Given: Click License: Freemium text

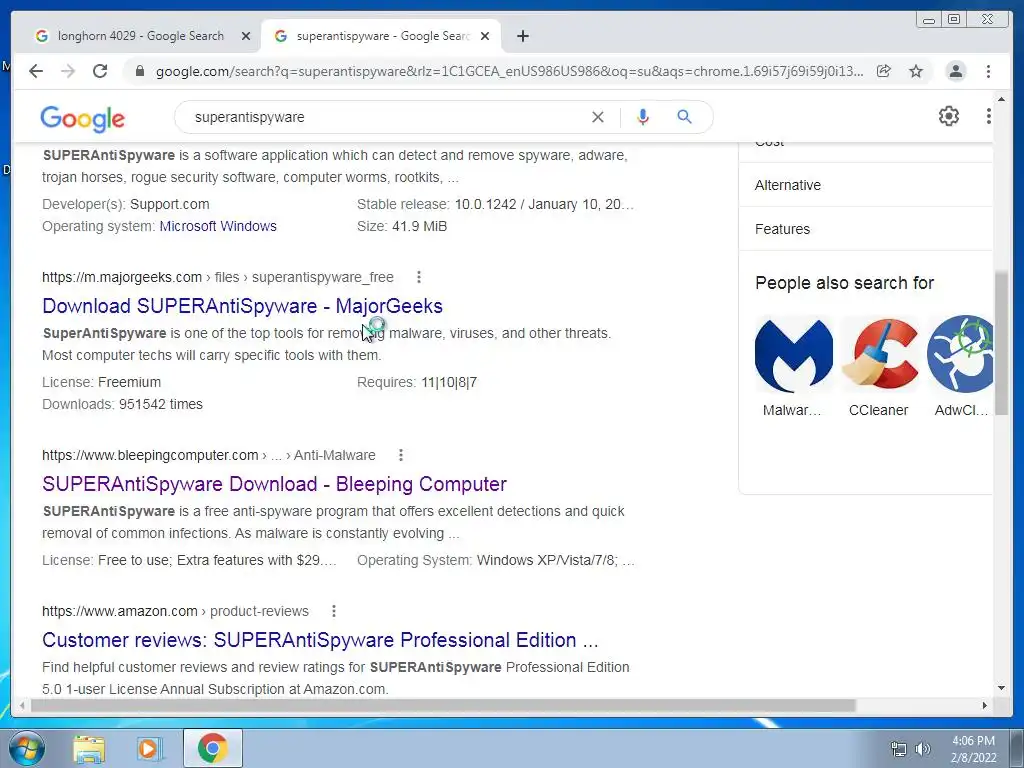Looking at the screenshot, I should (x=101, y=382).
